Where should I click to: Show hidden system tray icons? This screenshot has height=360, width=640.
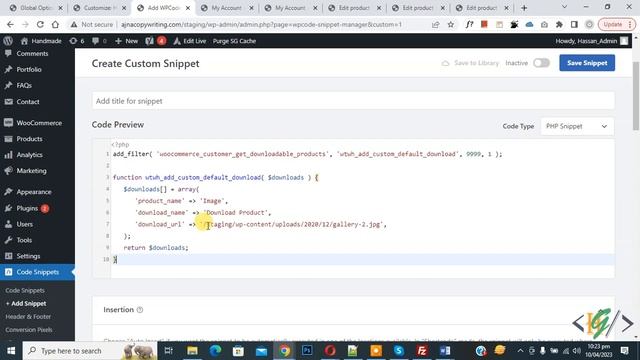point(520,351)
